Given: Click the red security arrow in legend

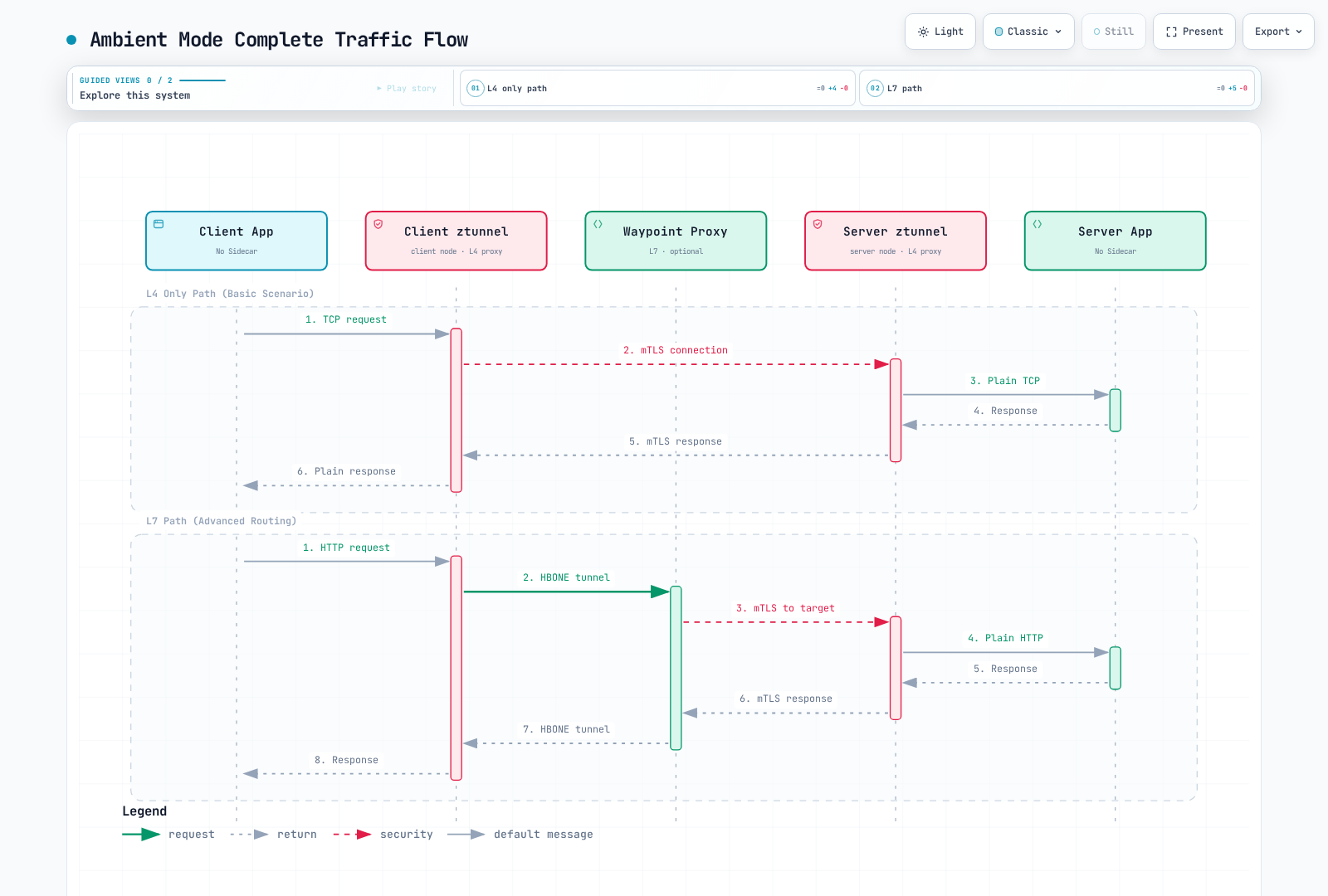Looking at the screenshot, I should (x=353, y=835).
